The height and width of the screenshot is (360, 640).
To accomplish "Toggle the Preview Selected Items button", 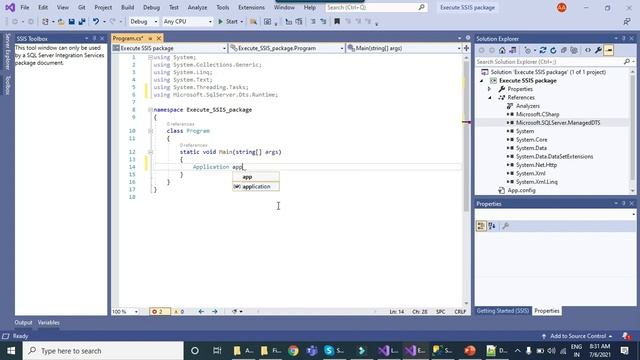I will 609,50.
